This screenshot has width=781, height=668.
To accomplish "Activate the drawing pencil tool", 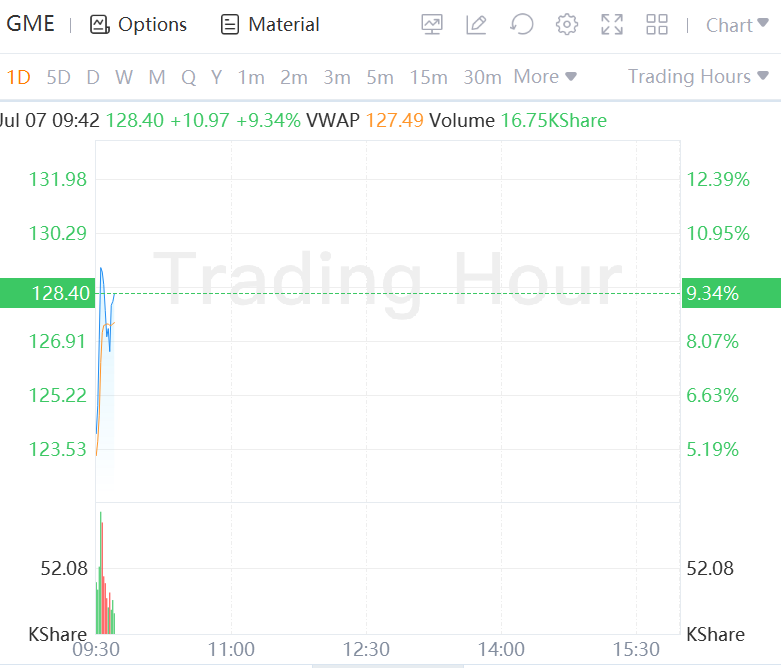I will click(476, 25).
